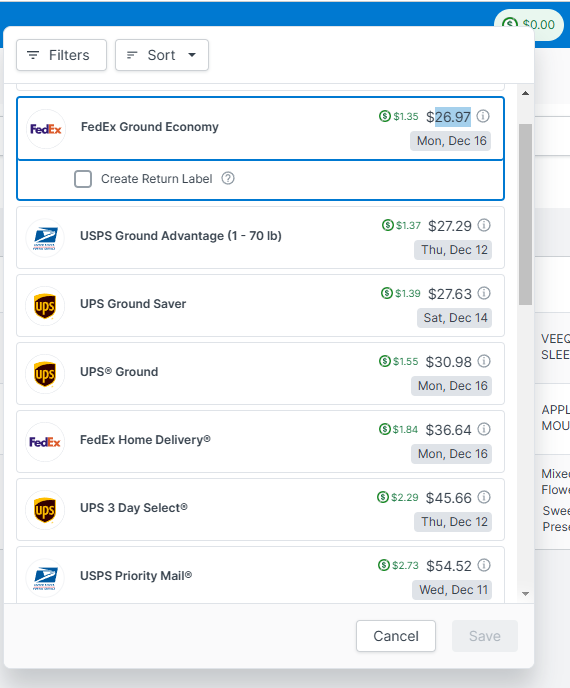Save the selected shipping rate
Viewport: 570px width, 688px height.
pos(485,636)
